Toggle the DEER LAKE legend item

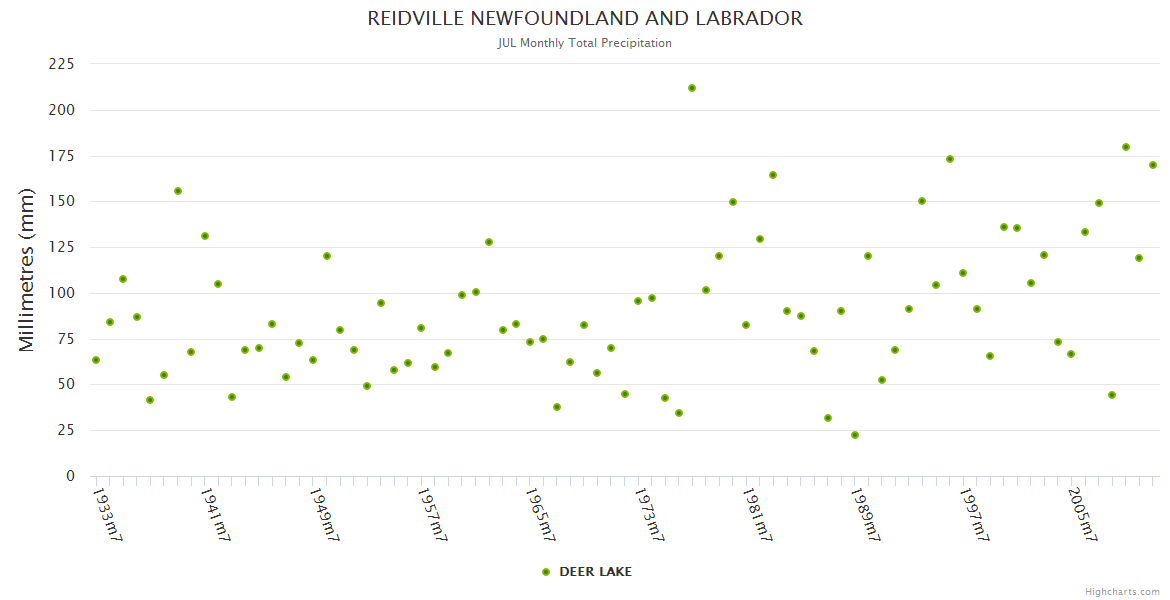(x=595, y=572)
